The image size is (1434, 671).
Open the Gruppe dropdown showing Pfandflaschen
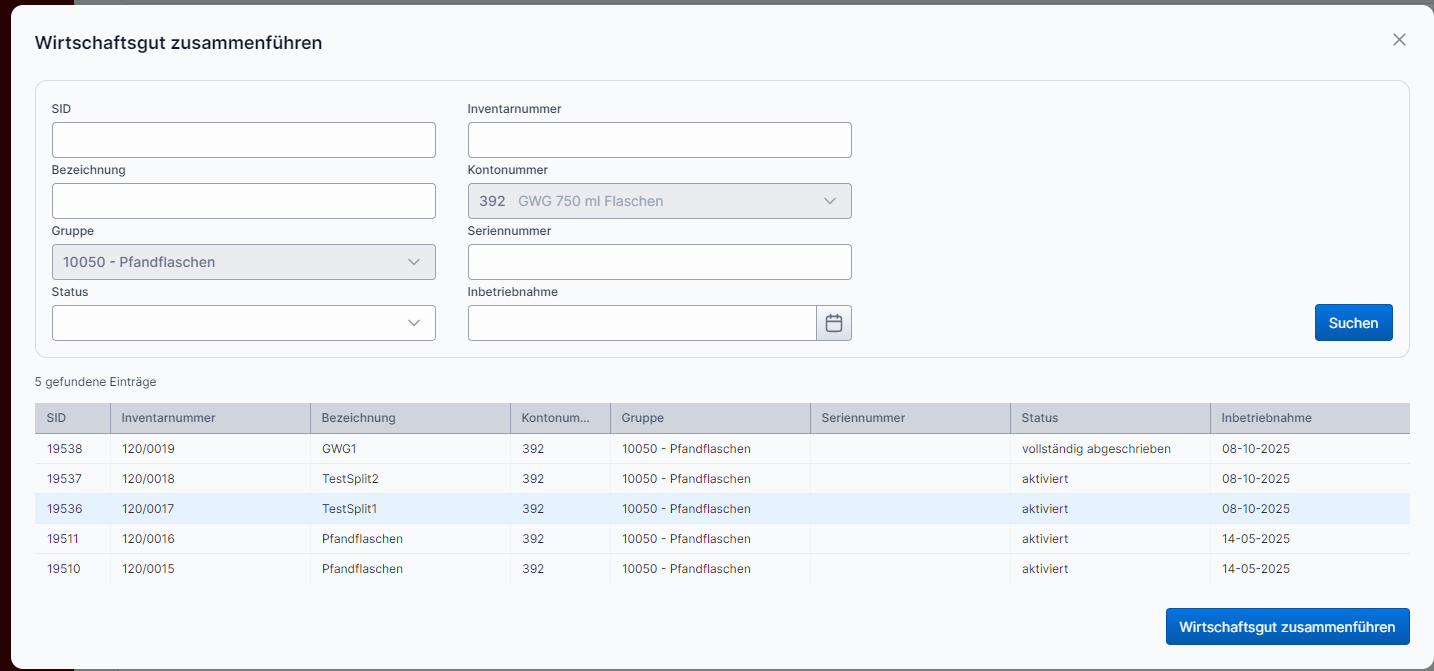(243, 262)
